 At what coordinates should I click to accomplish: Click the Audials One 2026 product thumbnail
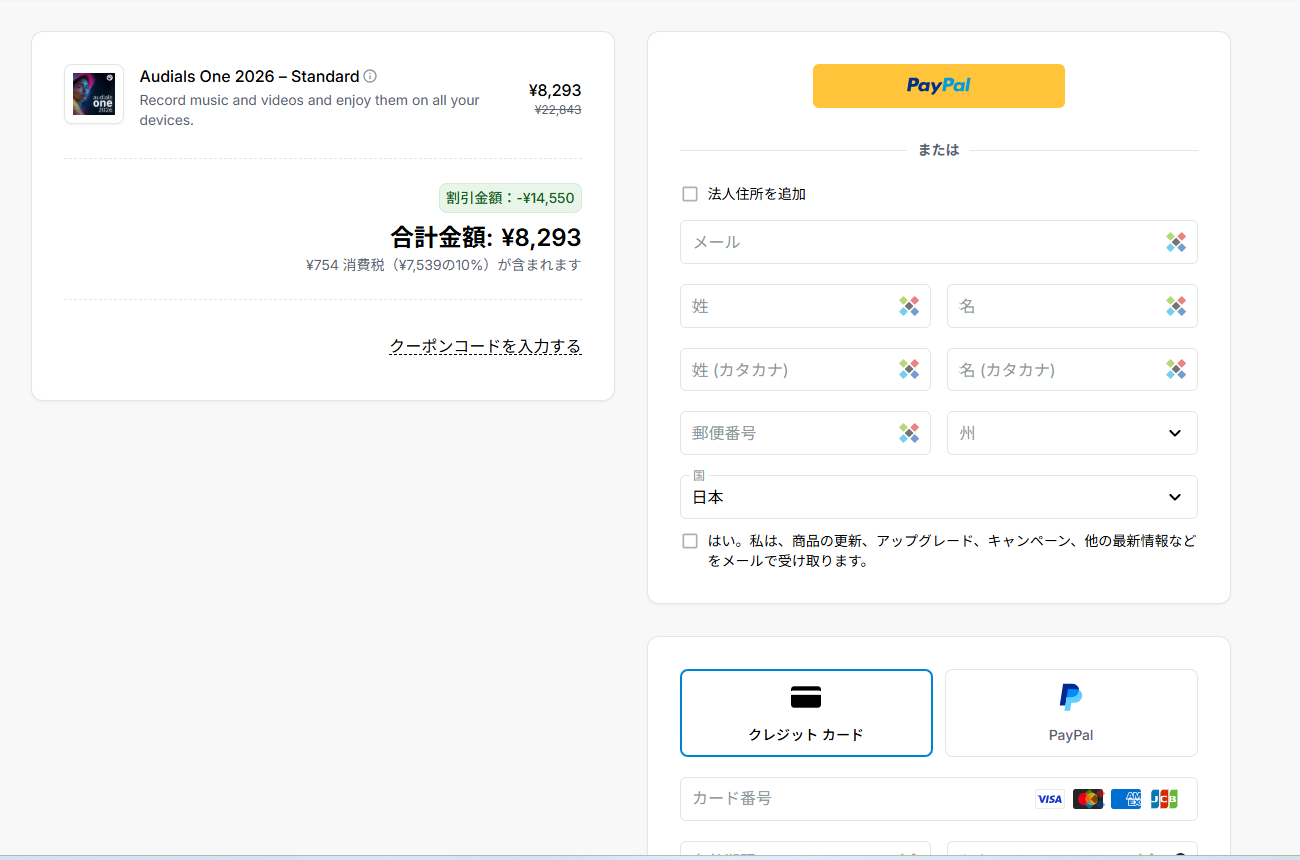94,94
